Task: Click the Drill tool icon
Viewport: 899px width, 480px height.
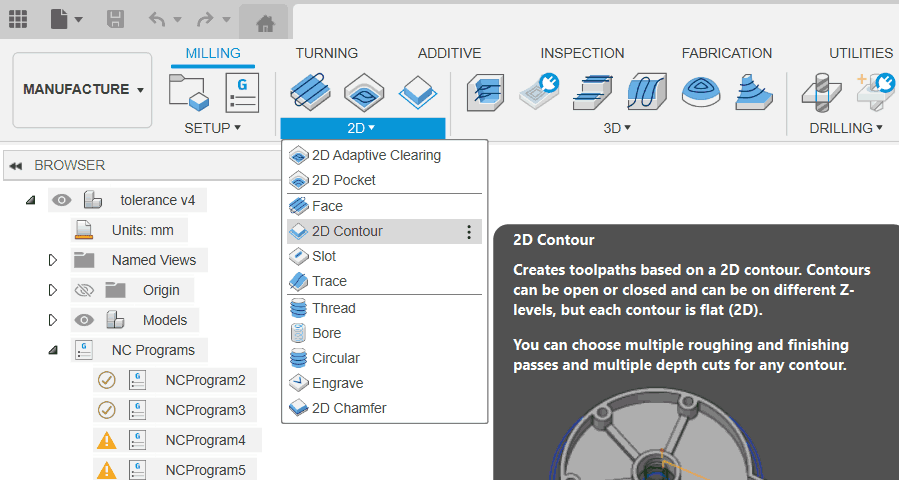Action: point(821,92)
